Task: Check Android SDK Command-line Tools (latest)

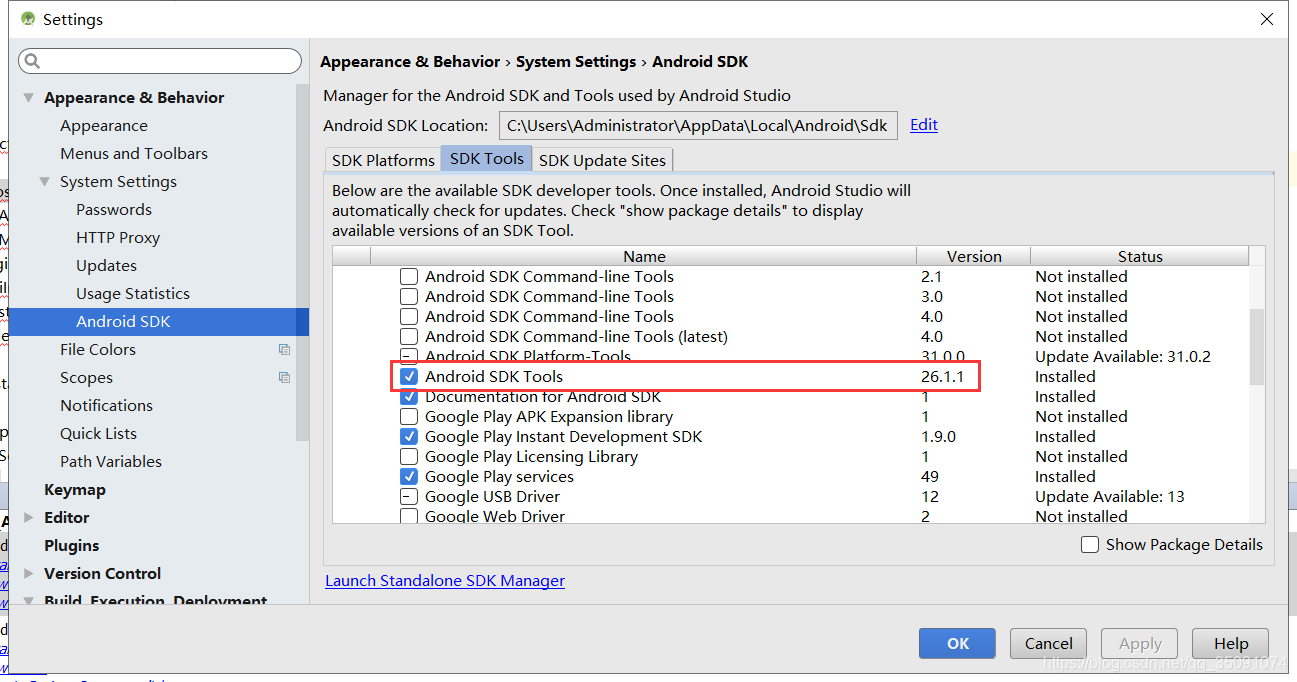Action: point(409,336)
